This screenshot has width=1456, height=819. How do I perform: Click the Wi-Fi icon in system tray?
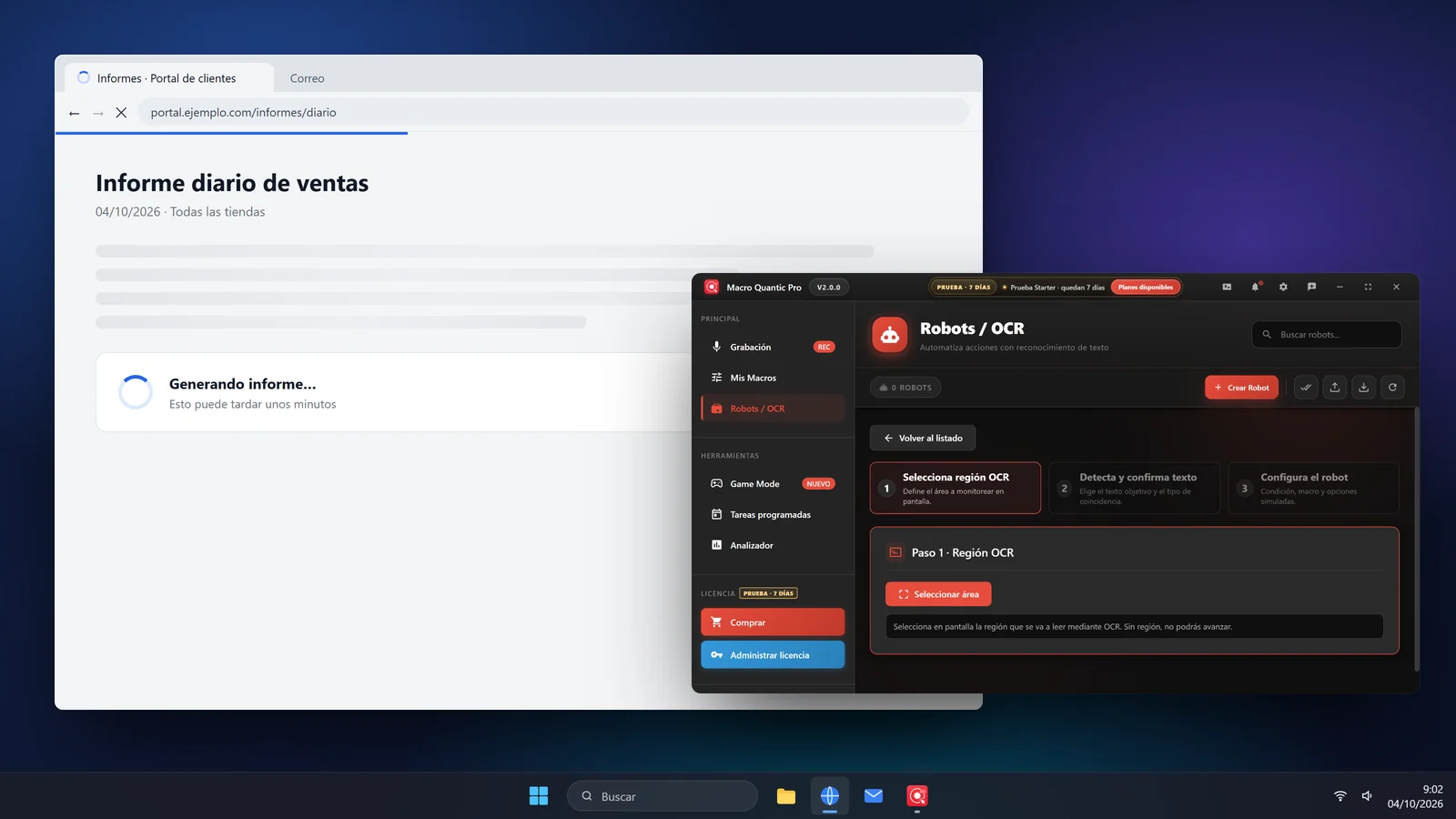pyautogui.click(x=1340, y=796)
